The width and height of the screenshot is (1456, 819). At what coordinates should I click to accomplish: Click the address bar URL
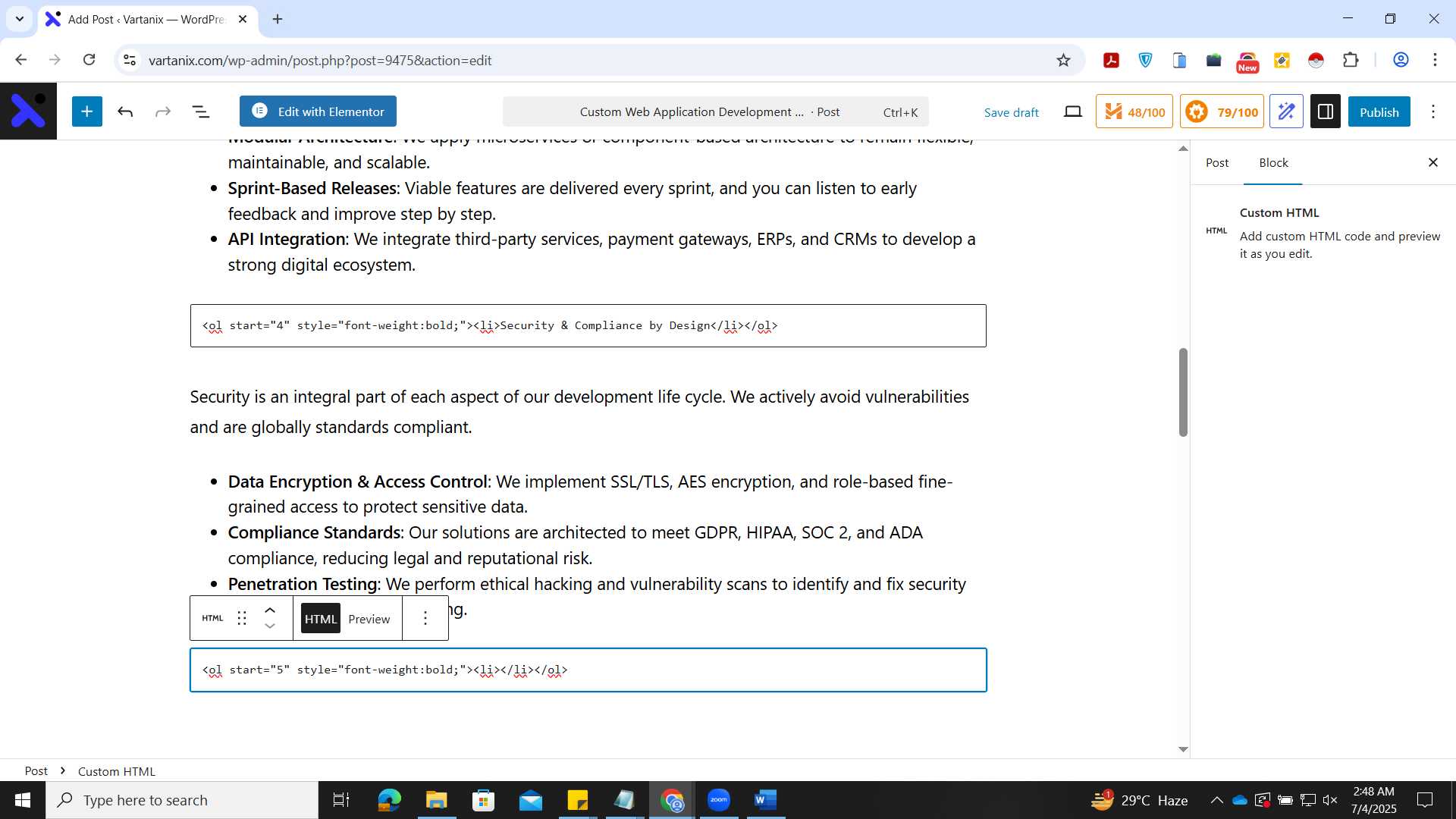coord(320,60)
